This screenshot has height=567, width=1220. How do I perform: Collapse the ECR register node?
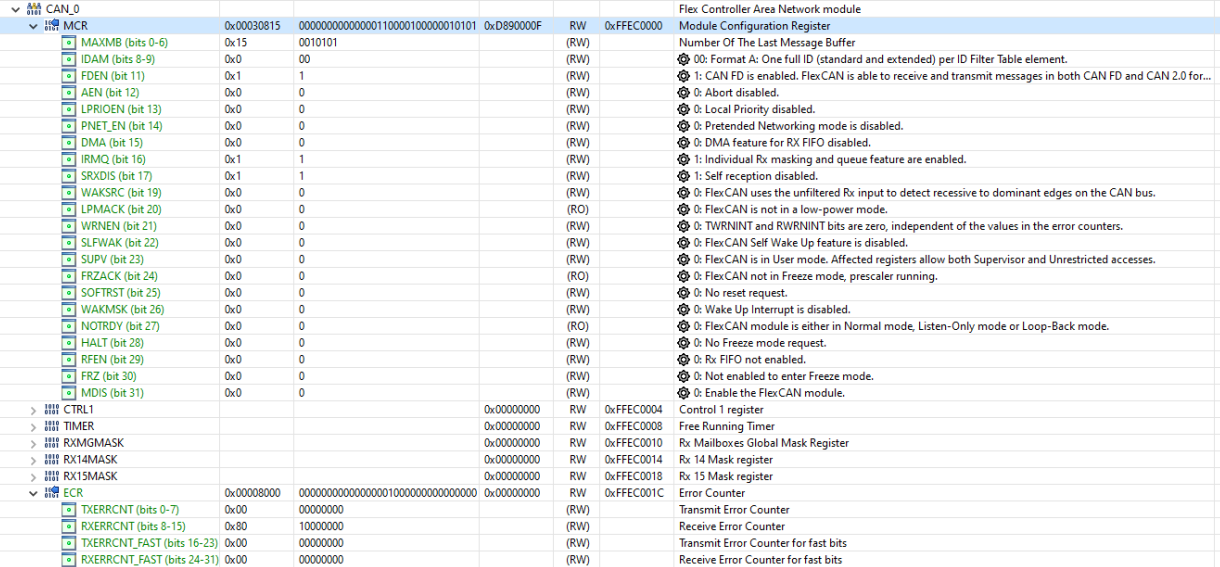coord(34,493)
